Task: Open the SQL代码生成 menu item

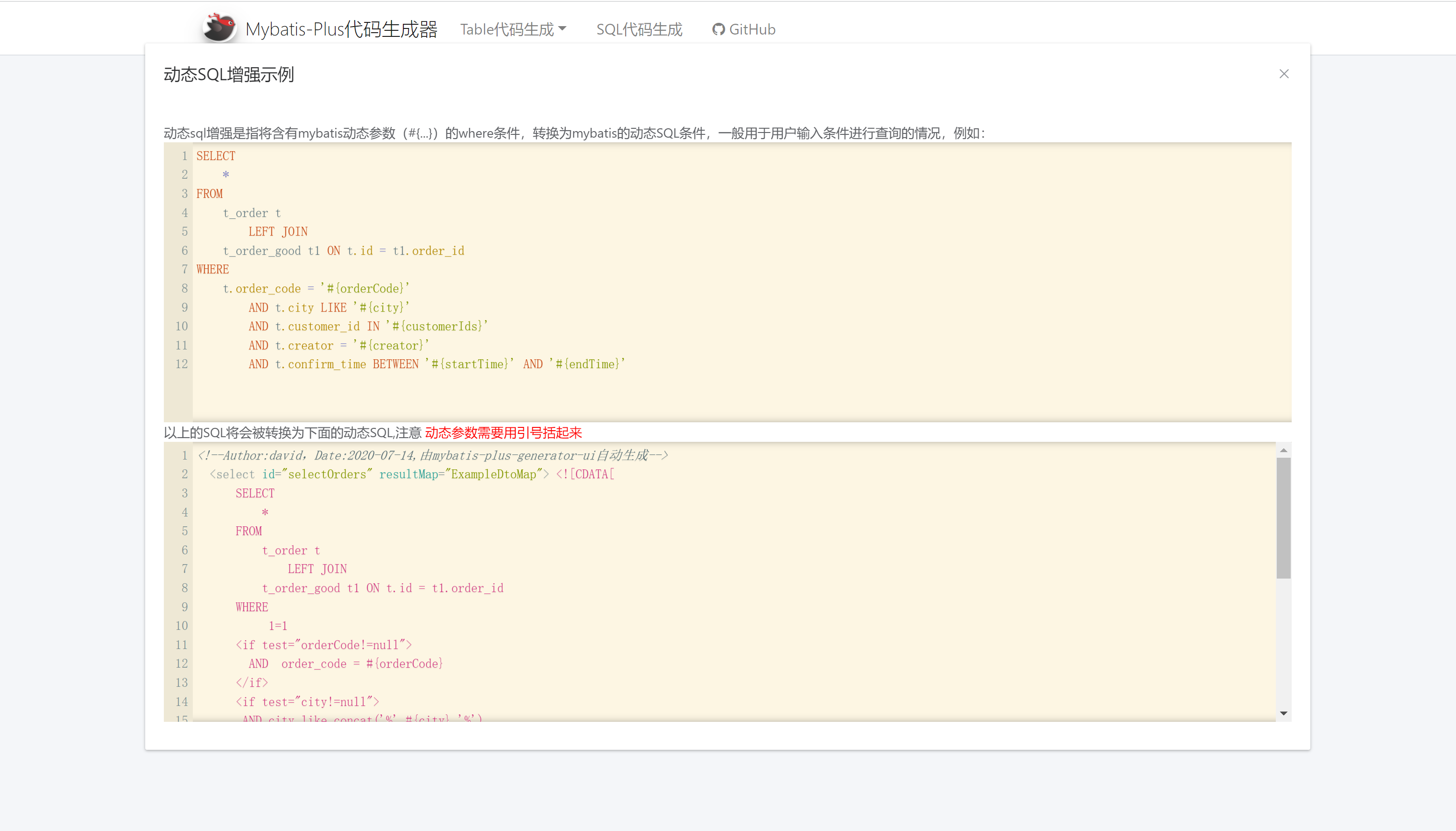Action: pyautogui.click(x=639, y=29)
